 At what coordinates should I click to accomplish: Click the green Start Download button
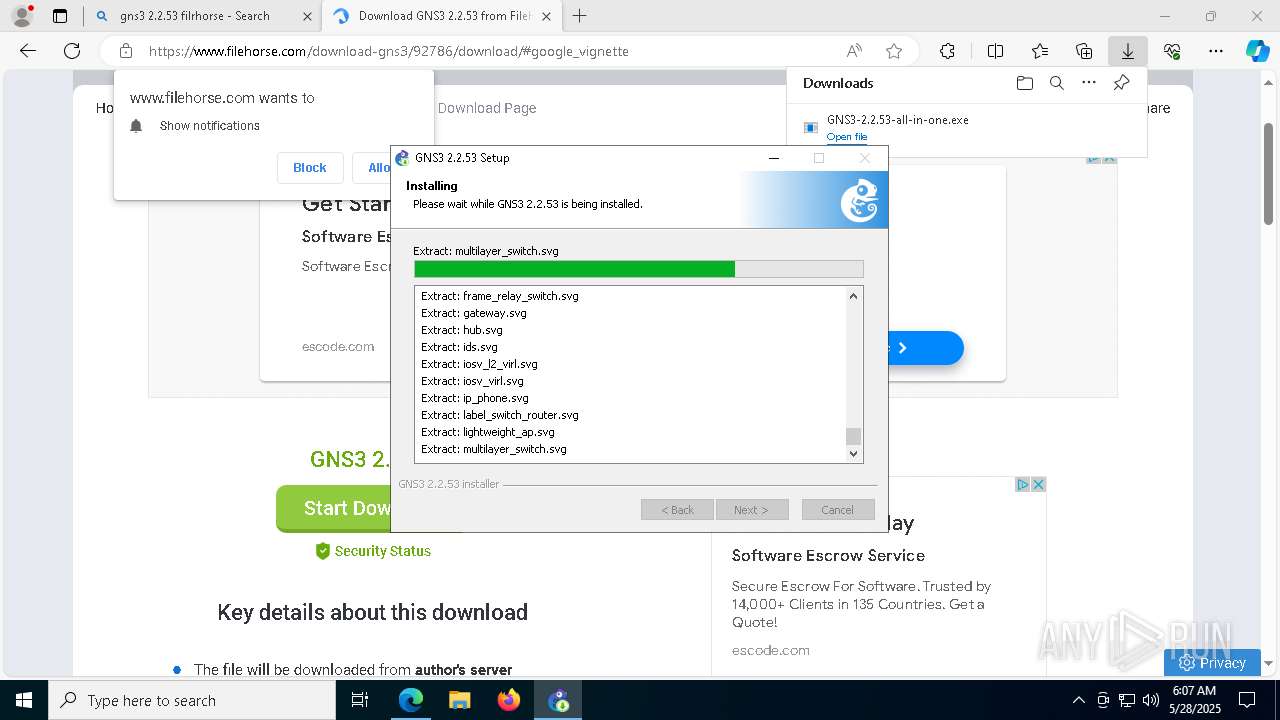(x=333, y=508)
